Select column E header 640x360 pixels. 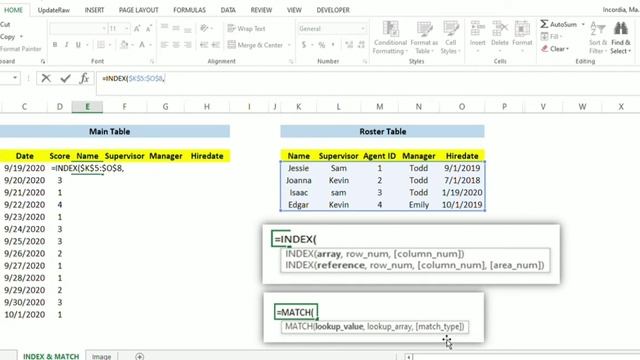[x=87, y=107]
